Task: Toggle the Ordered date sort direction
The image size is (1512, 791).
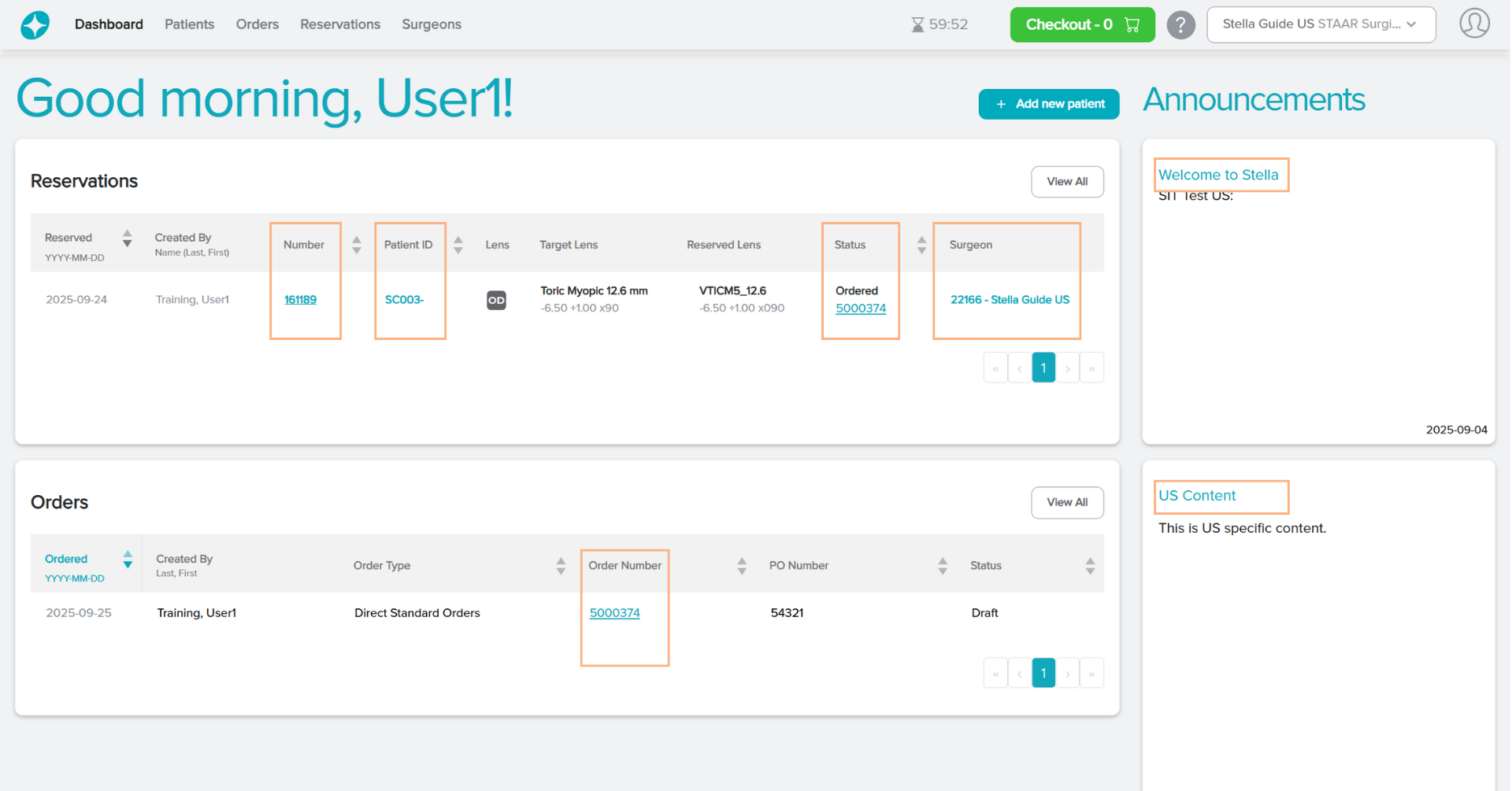Action: coord(128,560)
